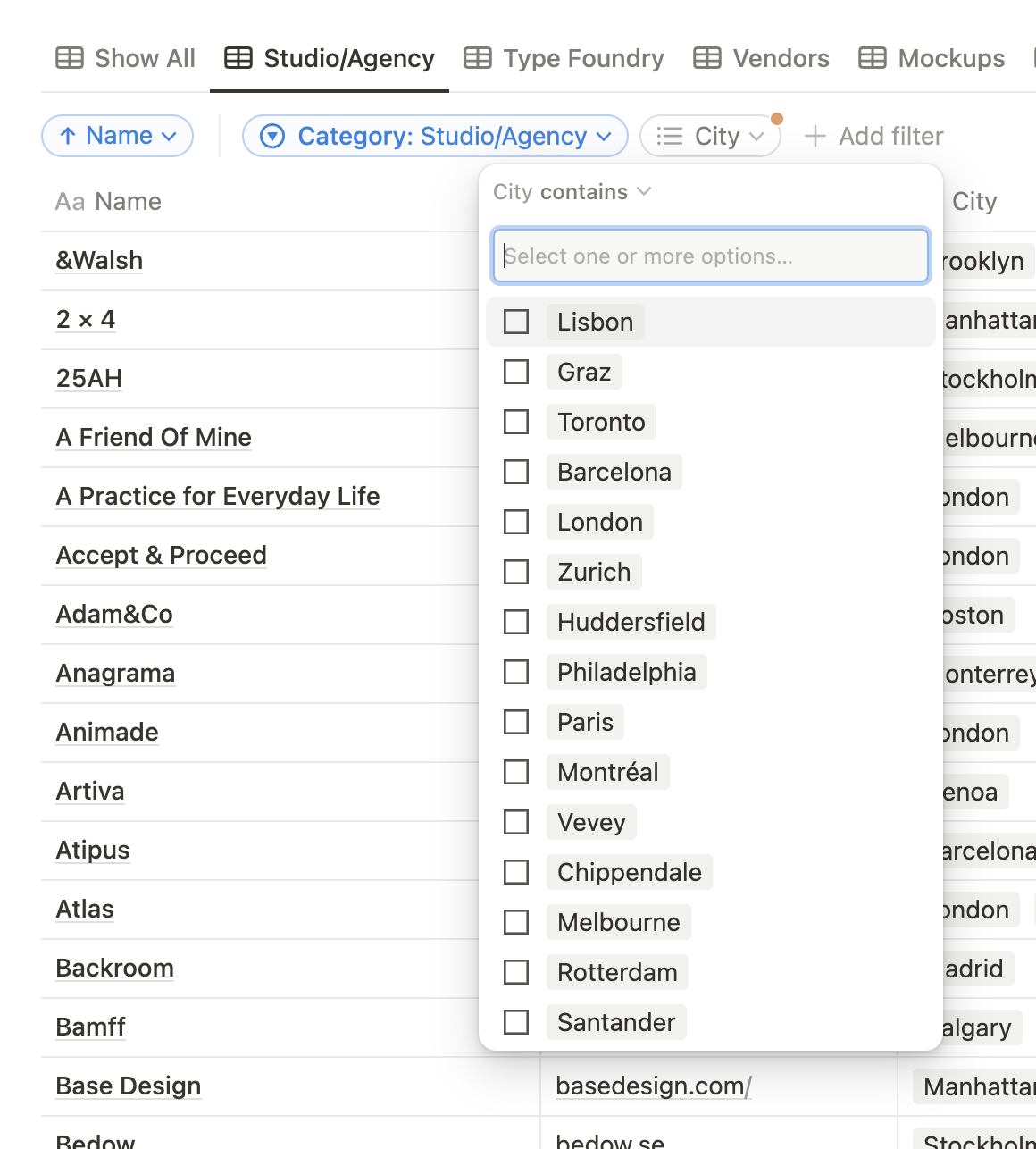1036x1149 pixels.
Task: Check the Toronto checkbox
Action: (516, 422)
